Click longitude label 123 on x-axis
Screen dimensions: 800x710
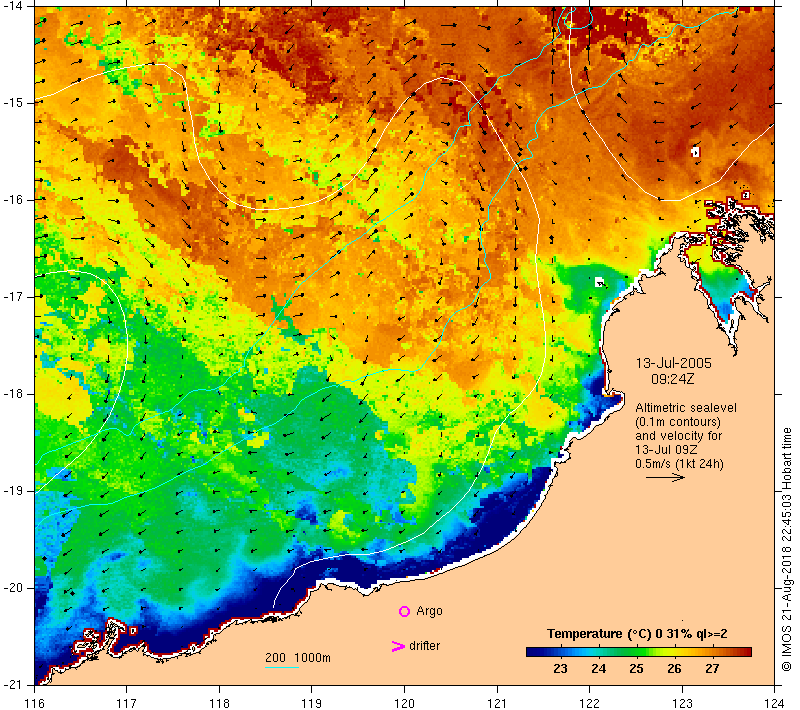[682, 703]
